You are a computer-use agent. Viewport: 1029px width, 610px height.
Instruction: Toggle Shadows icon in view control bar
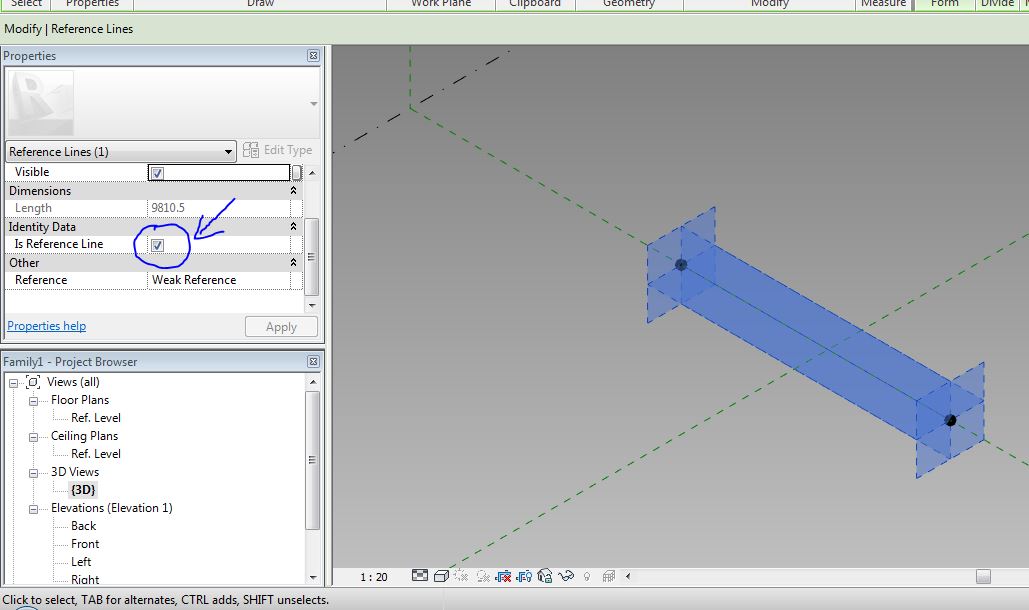(483, 576)
